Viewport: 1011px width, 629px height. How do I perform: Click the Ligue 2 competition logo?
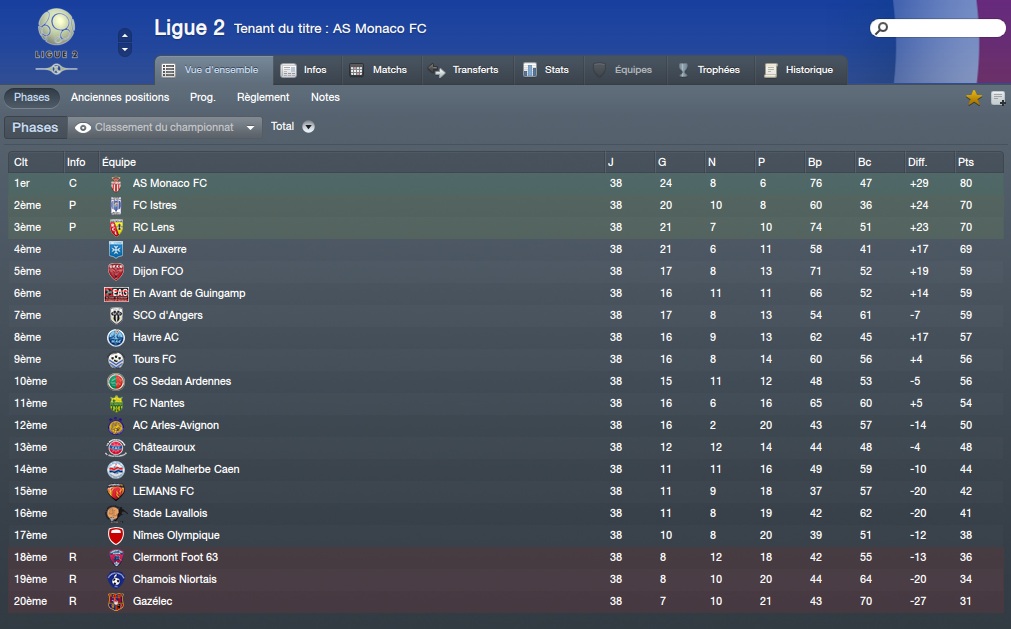point(56,41)
